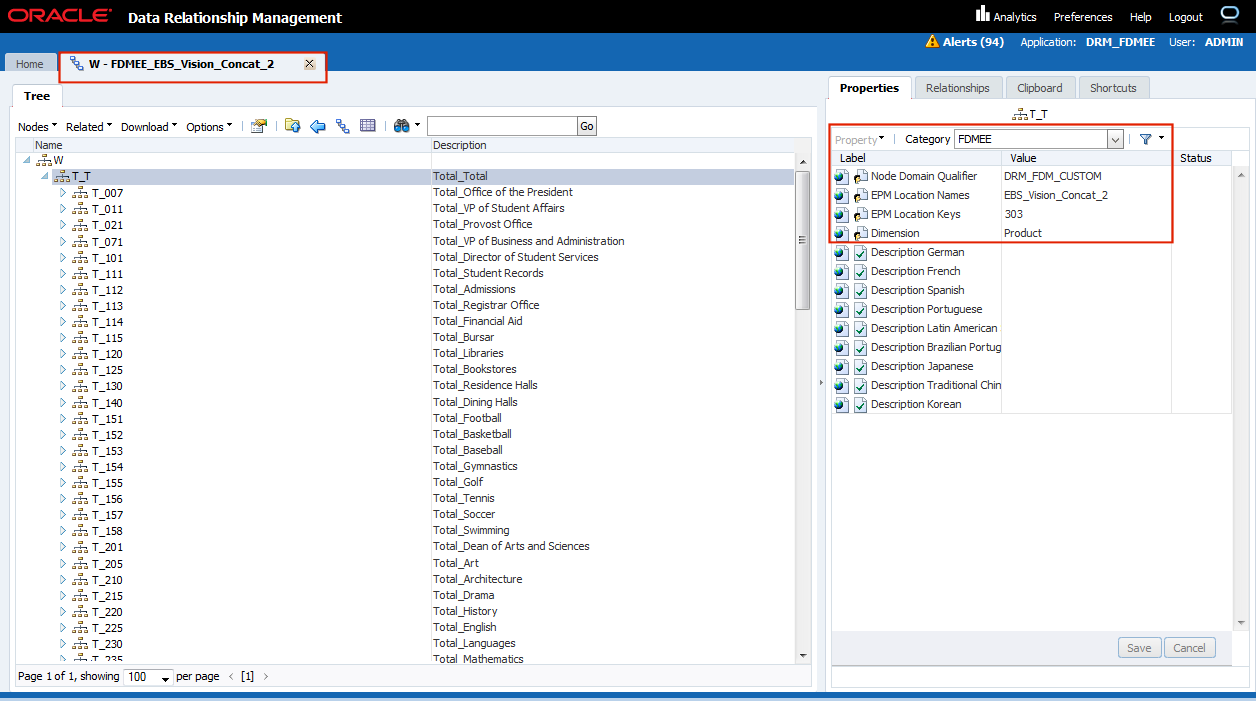Click globe icon beside Description Korean
This screenshot has height=701, width=1256.
(841, 404)
